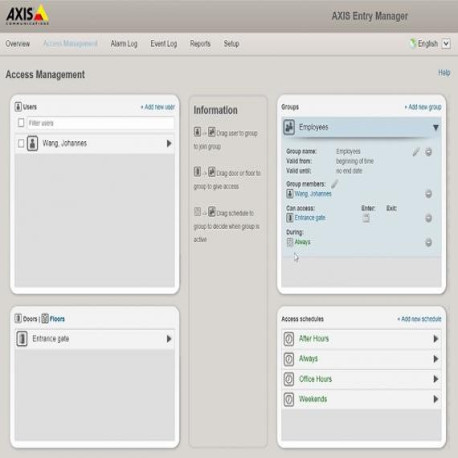Click the AXIS Communications logo
458x458 pixels.
pos(28,15)
